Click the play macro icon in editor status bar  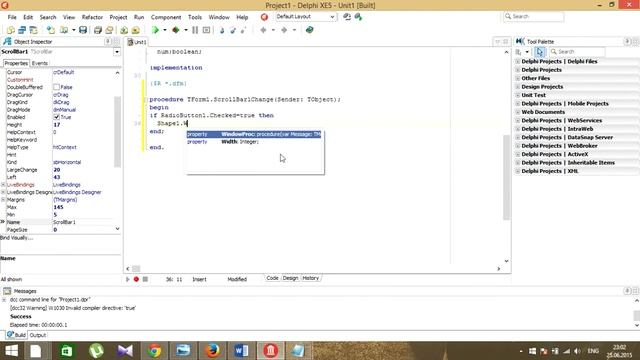[127, 279]
